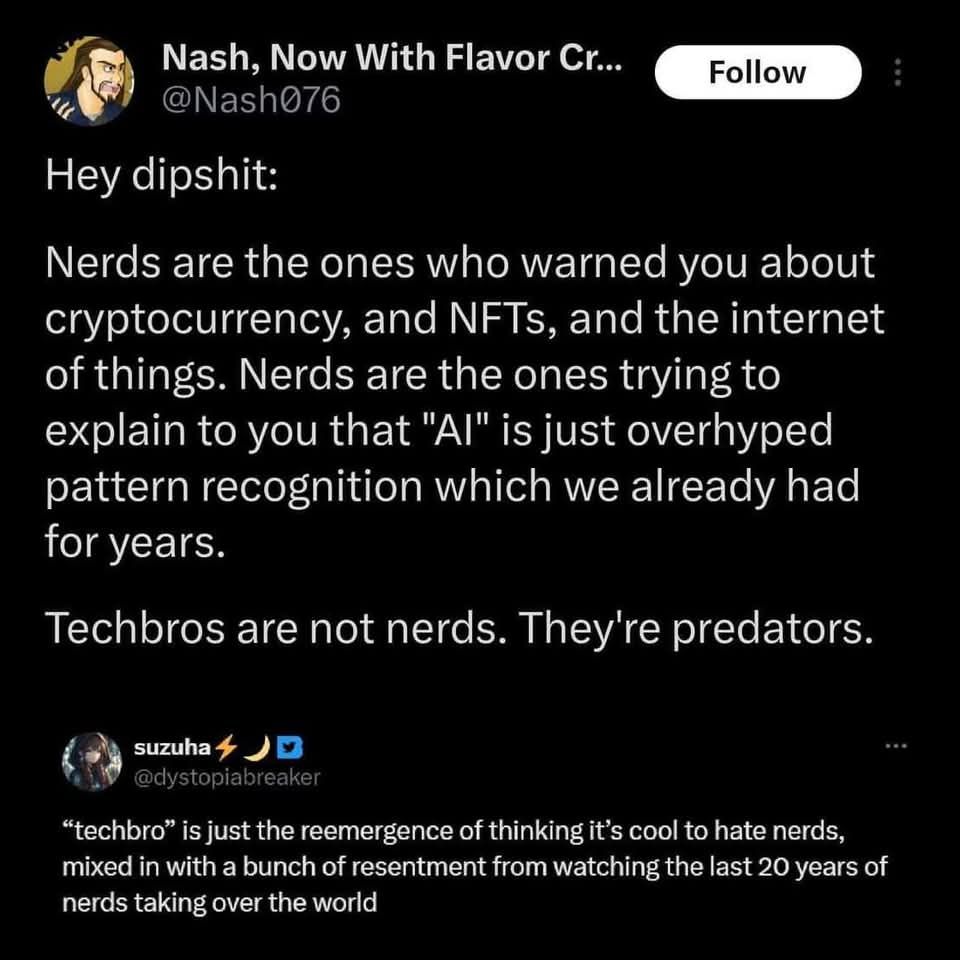This screenshot has width=960, height=960.
Task: Click the crescent moon emoji next to suzuha
Action: pos(258,746)
